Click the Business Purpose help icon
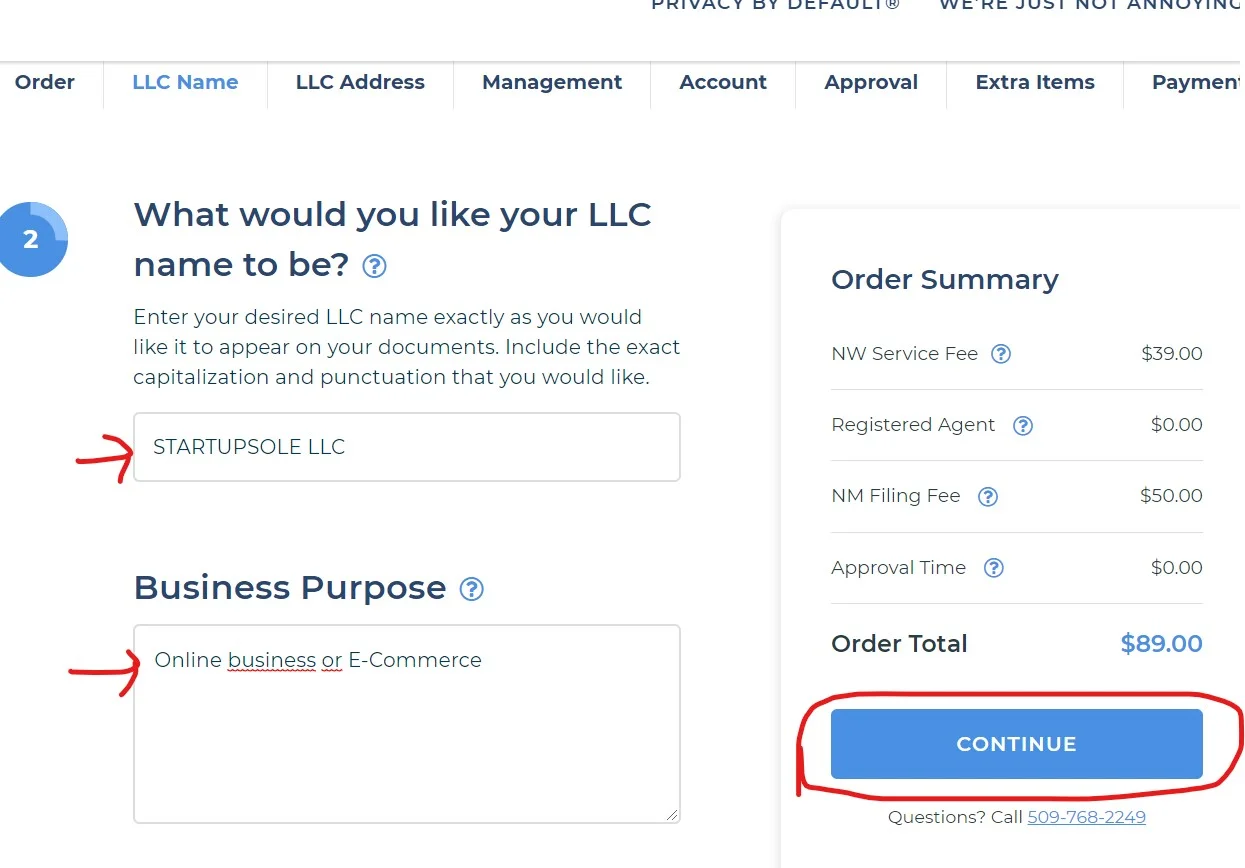 (x=471, y=589)
